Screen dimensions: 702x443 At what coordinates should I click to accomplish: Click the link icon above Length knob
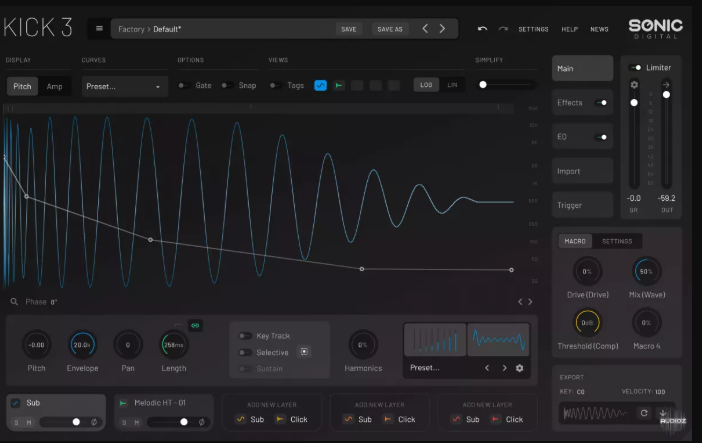pos(195,324)
